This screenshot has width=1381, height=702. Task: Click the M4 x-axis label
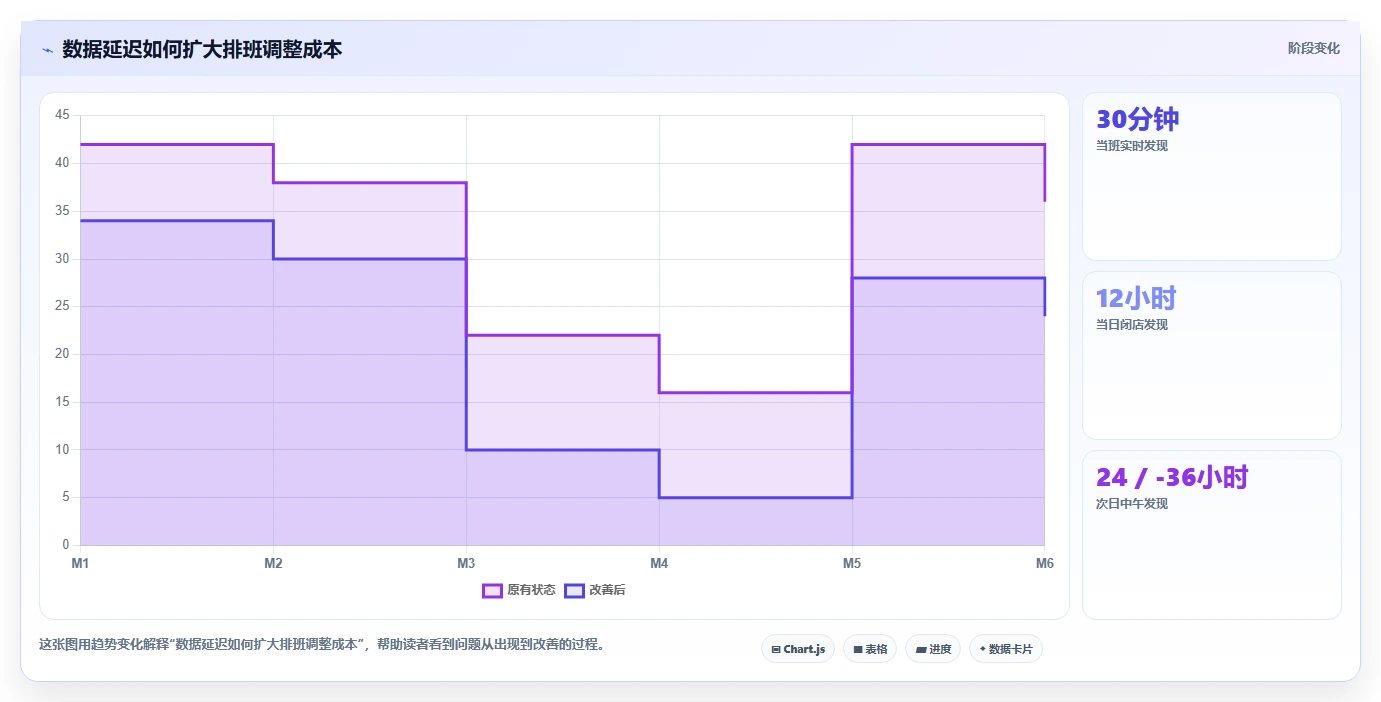(659, 563)
